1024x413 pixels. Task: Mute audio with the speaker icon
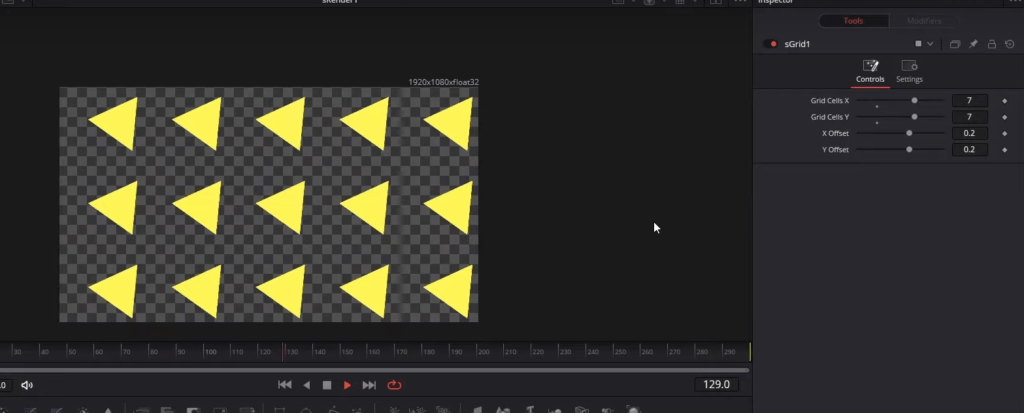coord(27,385)
